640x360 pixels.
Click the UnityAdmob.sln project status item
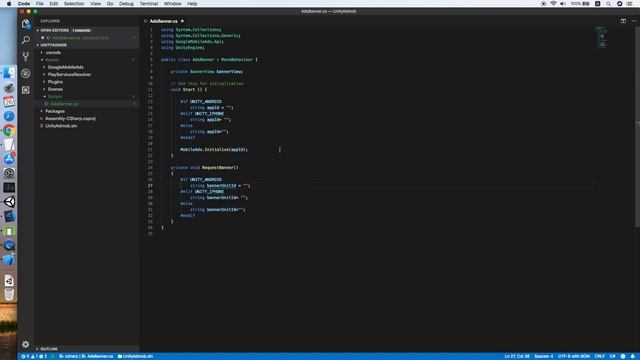pyautogui.click(x=135, y=356)
